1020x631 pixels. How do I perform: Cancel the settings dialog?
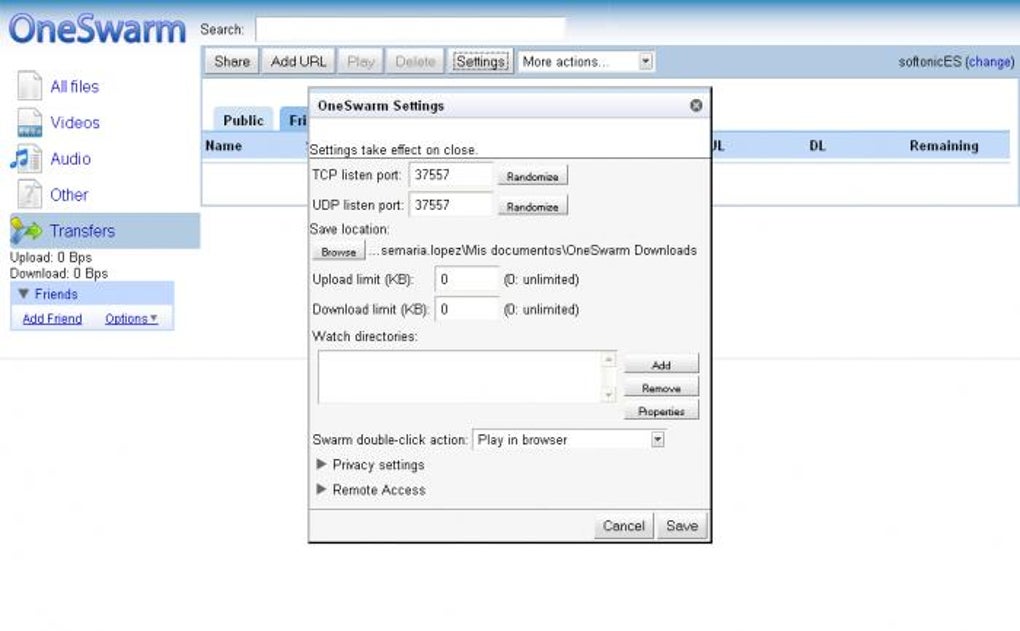point(623,526)
